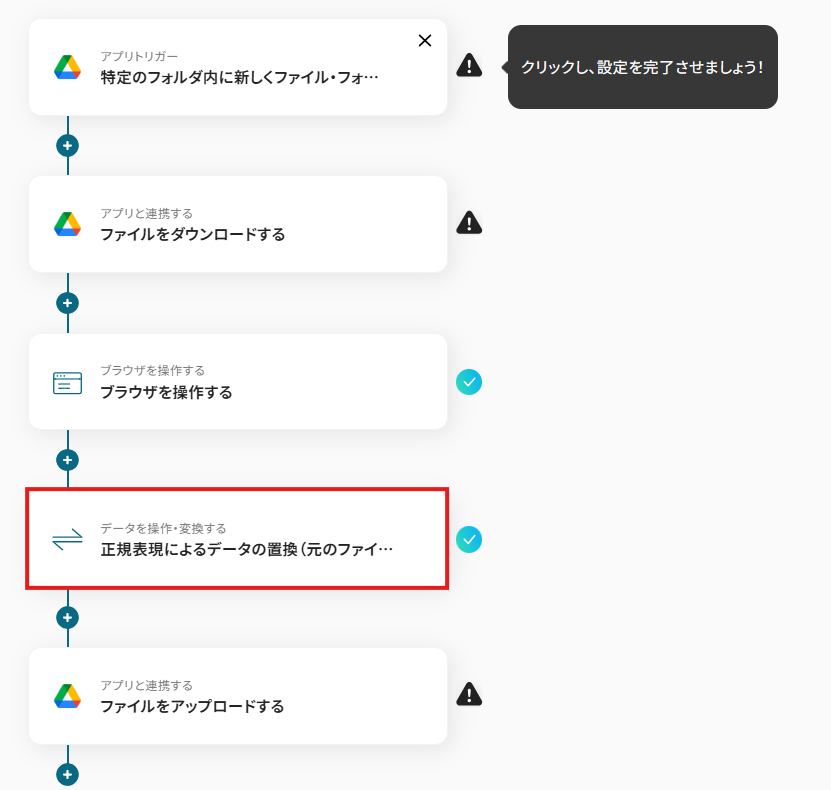Click browser window icon on ブラウザを操作する card
This screenshot has width=831, height=790.
[x=67, y=383]
